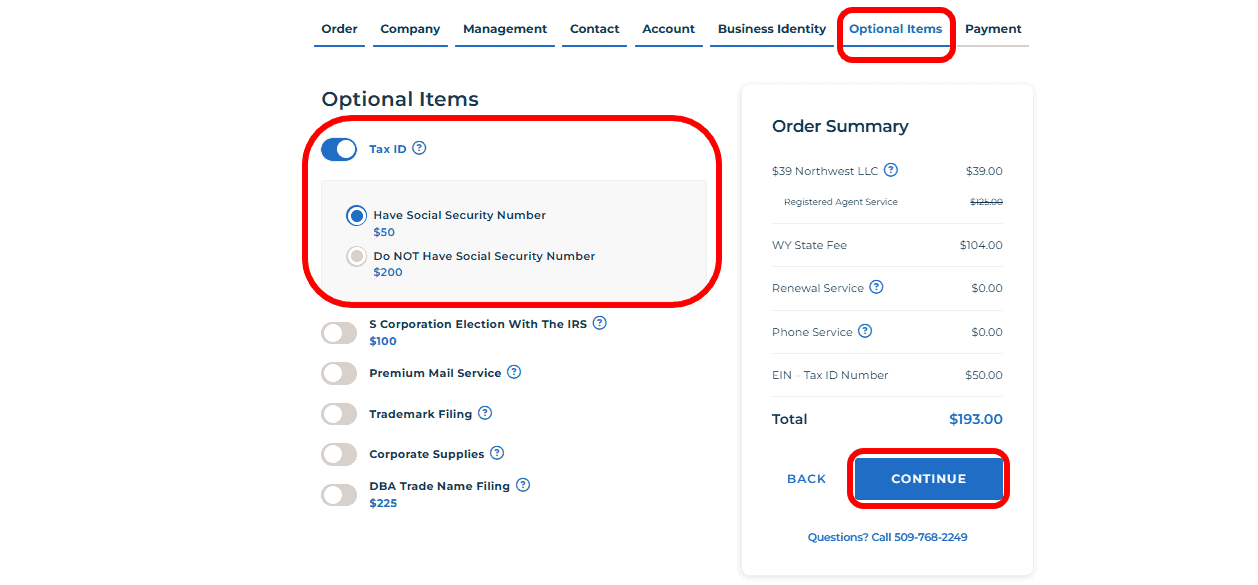Enable S Corporation Election toggle

coord(339,333)
